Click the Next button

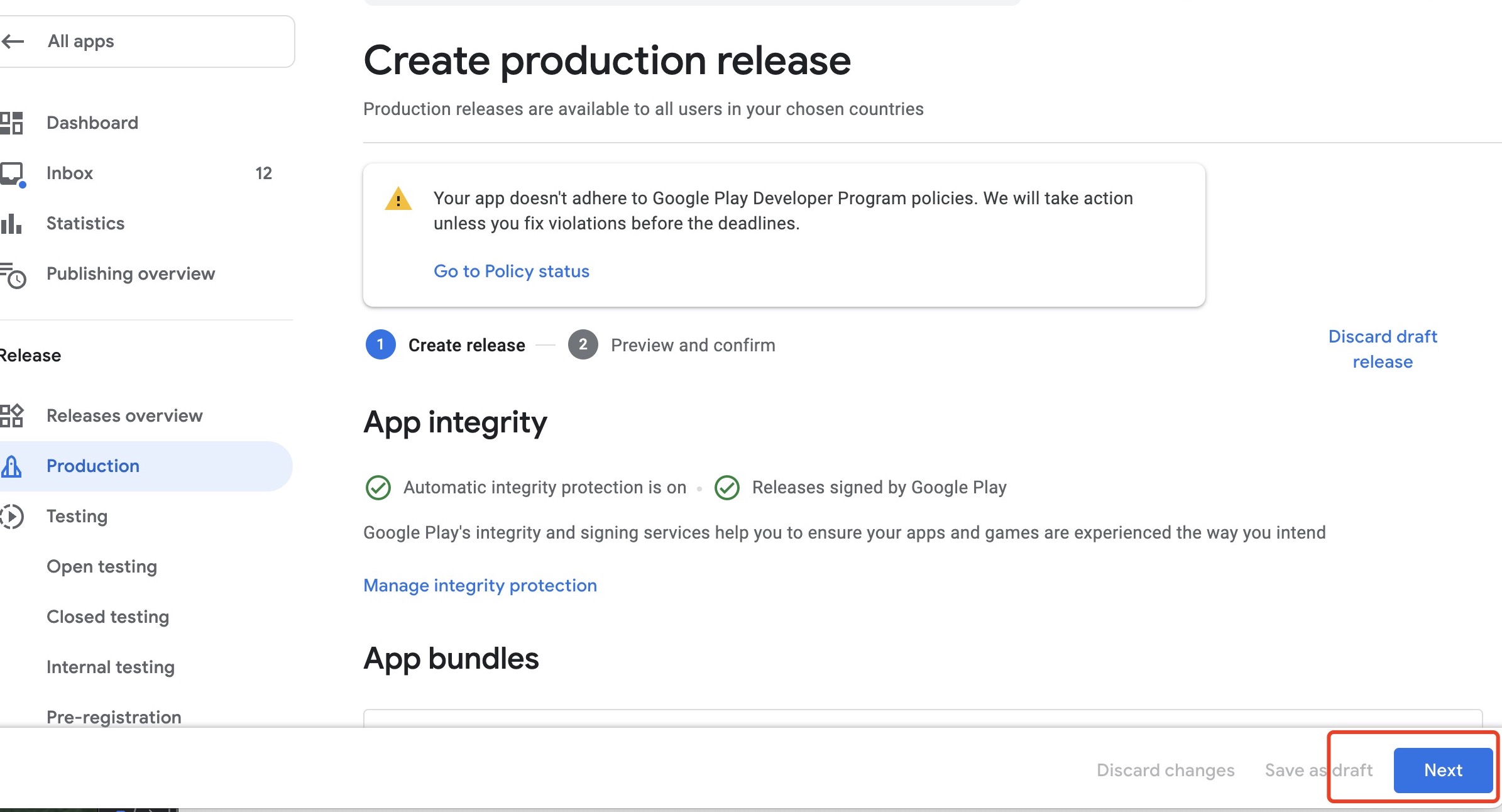[x=1443, y=770]
